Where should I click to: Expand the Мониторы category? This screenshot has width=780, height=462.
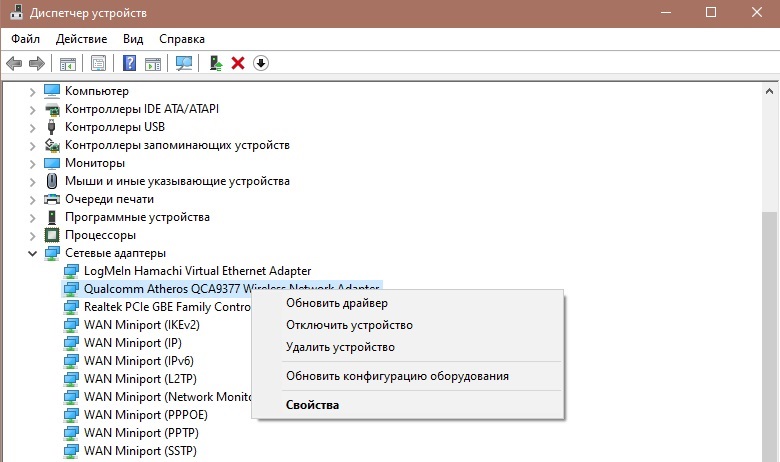pyautogui.click(x=32, y=163)
